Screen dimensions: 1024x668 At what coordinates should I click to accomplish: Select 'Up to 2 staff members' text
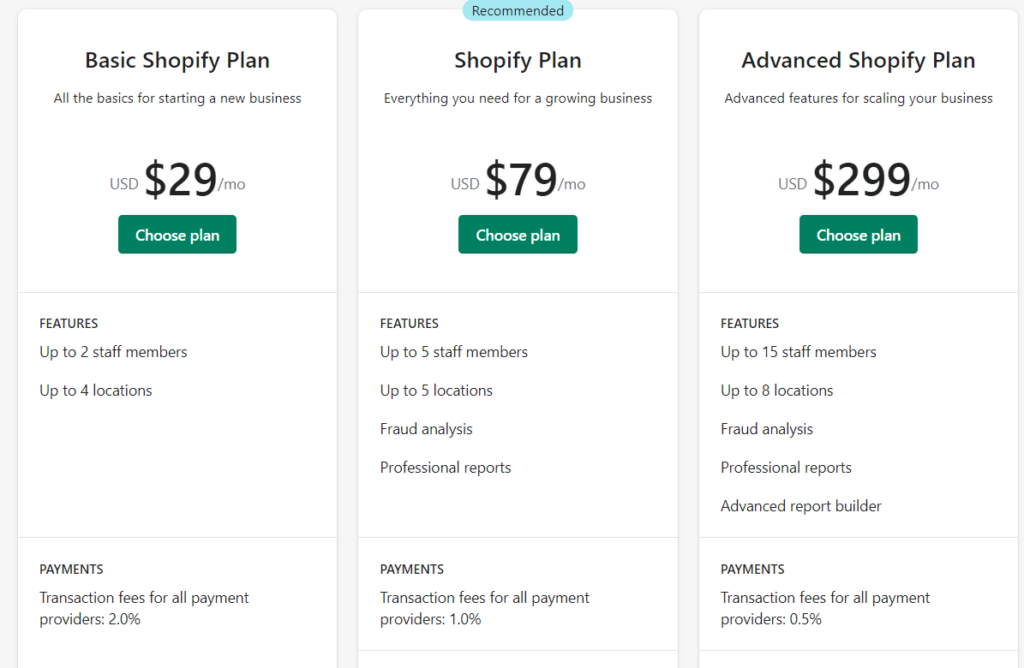pyautogui.click(x=113, y=352)
